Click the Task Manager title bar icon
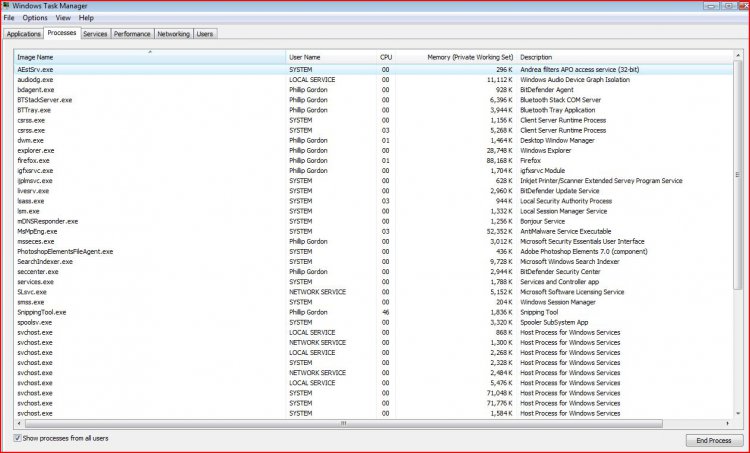750x453 pixels. [6, 6]
